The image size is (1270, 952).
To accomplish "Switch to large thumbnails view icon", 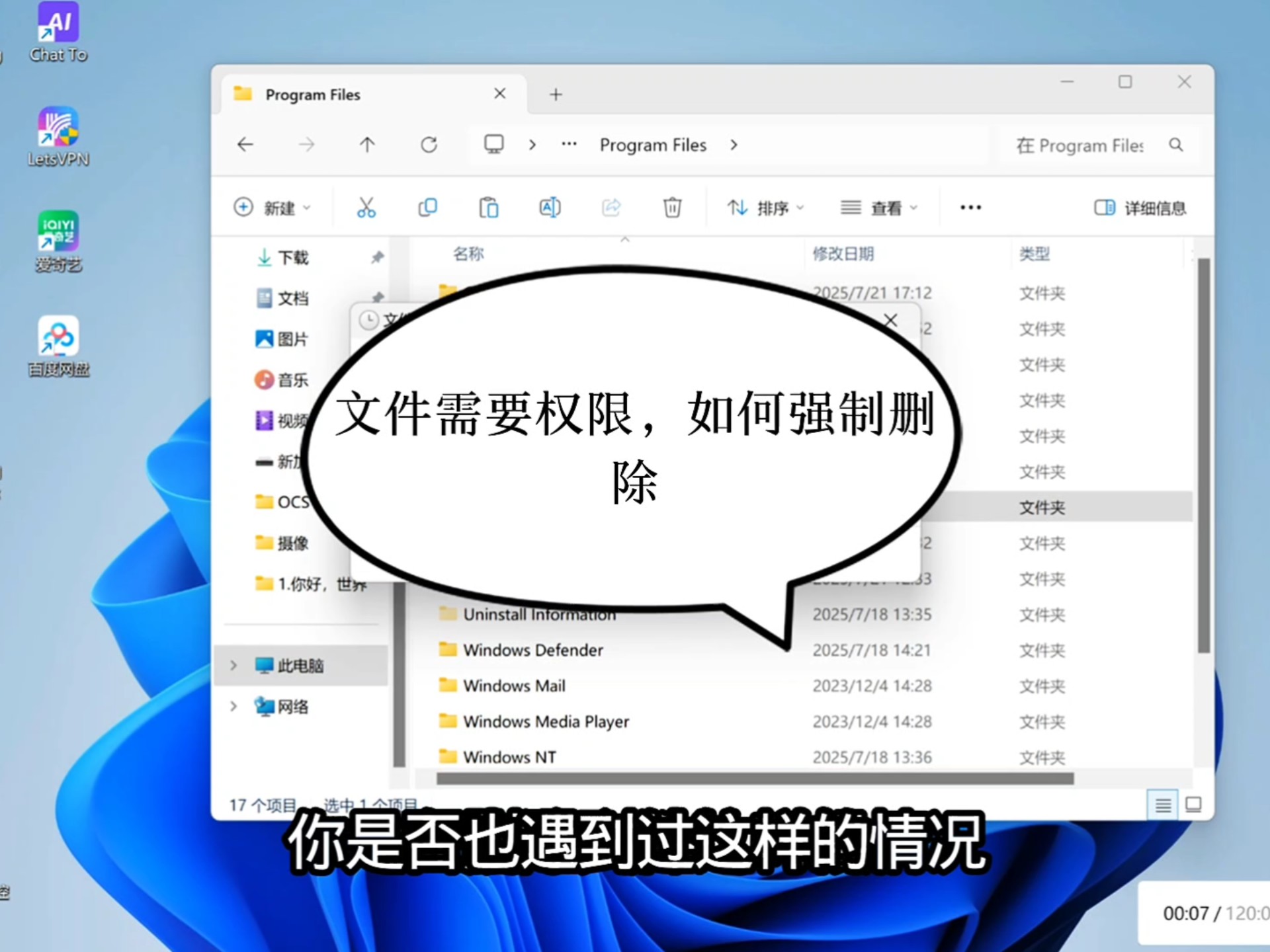I will click(1193, 805).
